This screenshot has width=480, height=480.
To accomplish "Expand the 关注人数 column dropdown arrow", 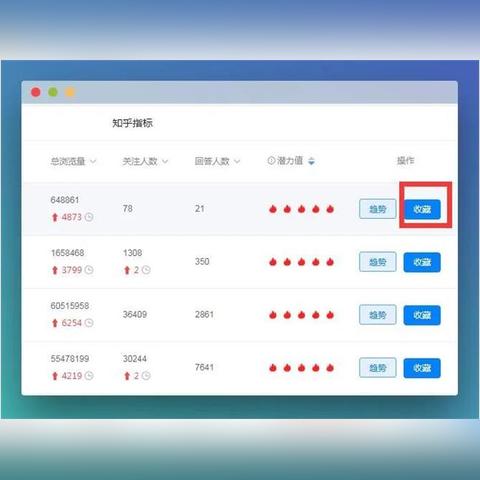I will click(165, 161).
